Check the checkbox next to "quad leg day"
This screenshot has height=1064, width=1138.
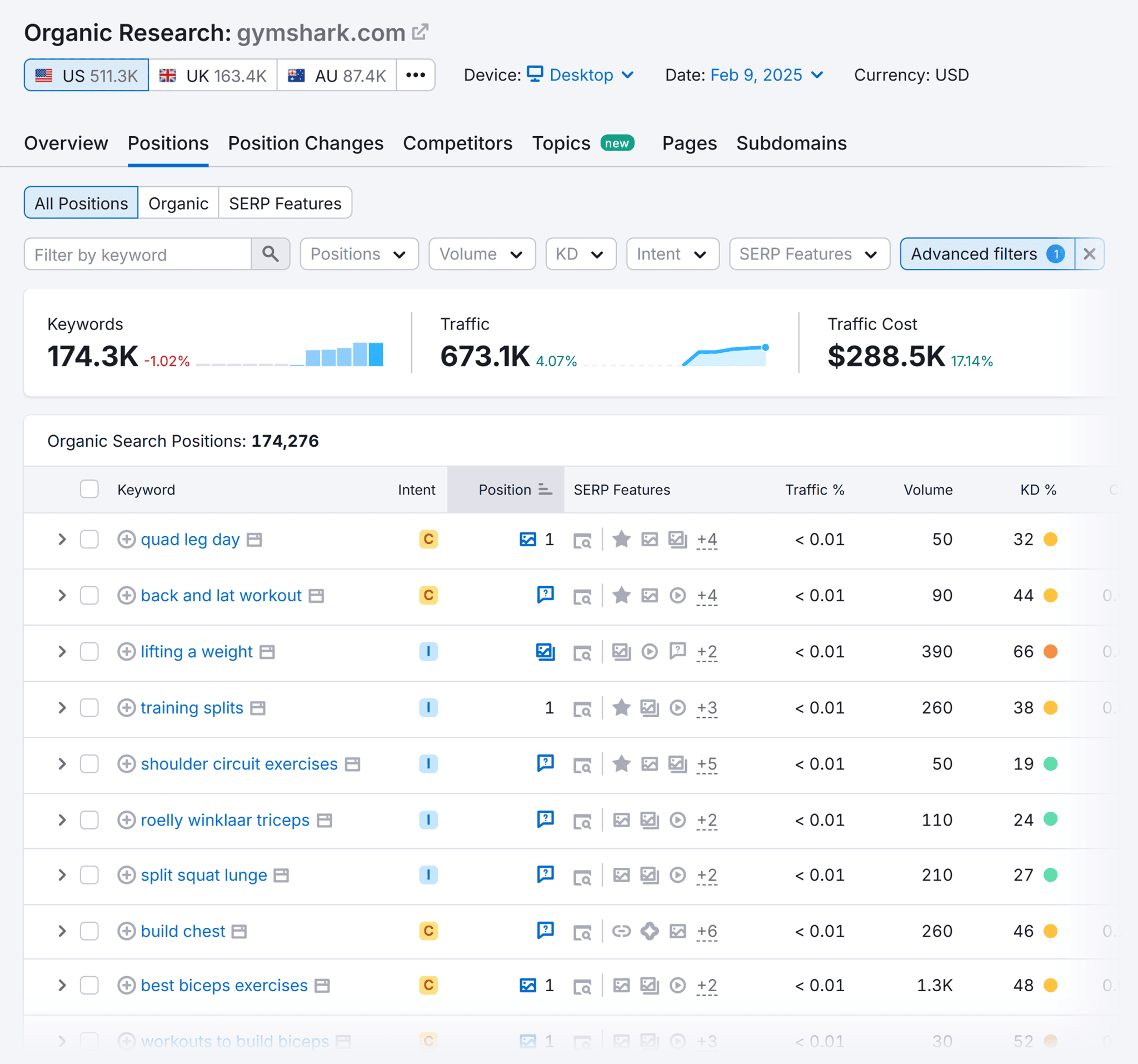(89, 539)
